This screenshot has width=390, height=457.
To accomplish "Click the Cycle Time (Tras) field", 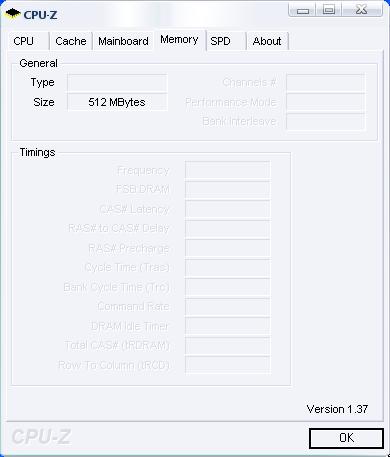I will (227, 268).
